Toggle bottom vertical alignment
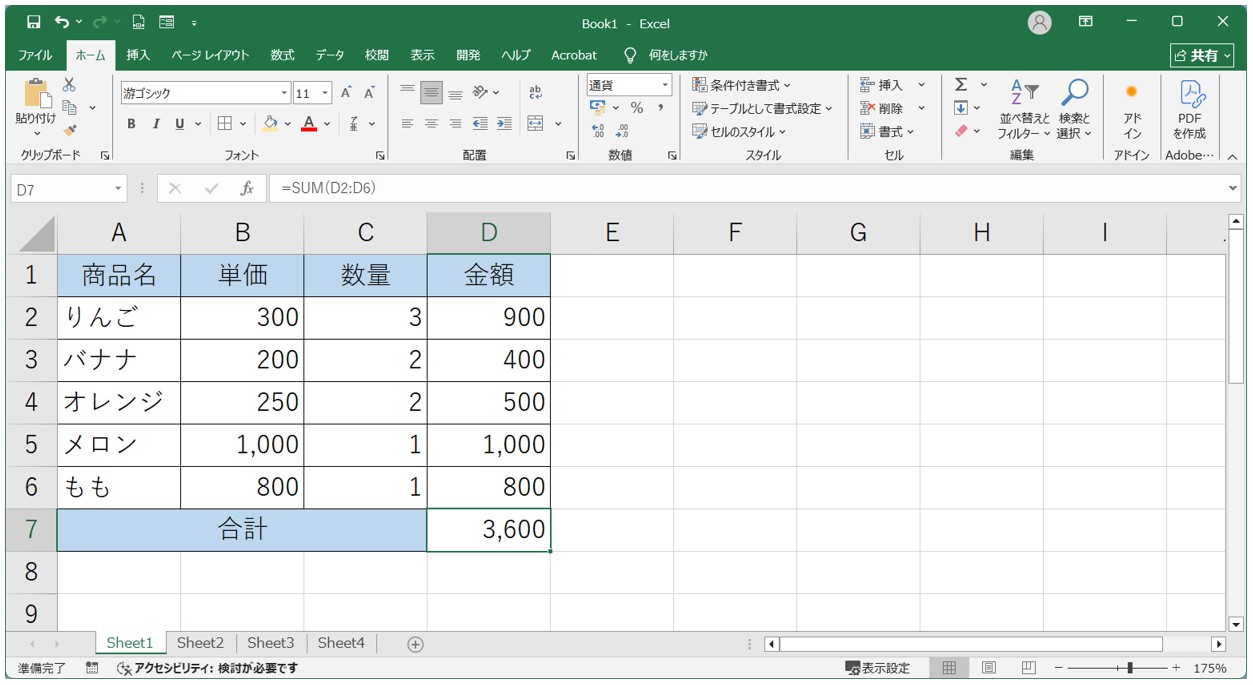This screenshot has width=1253, height=685. click(x=455, y=92)
